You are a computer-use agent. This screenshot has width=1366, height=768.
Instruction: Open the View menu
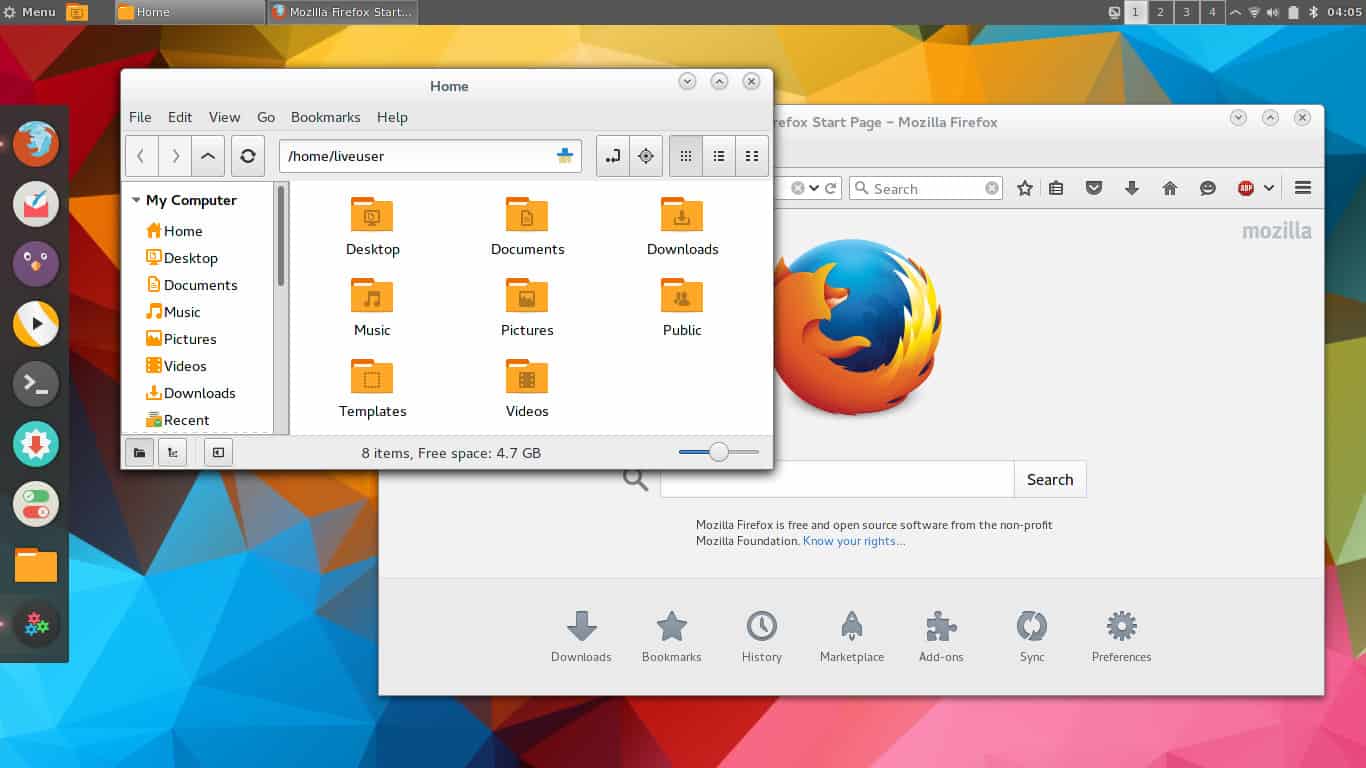click(224, 117)
